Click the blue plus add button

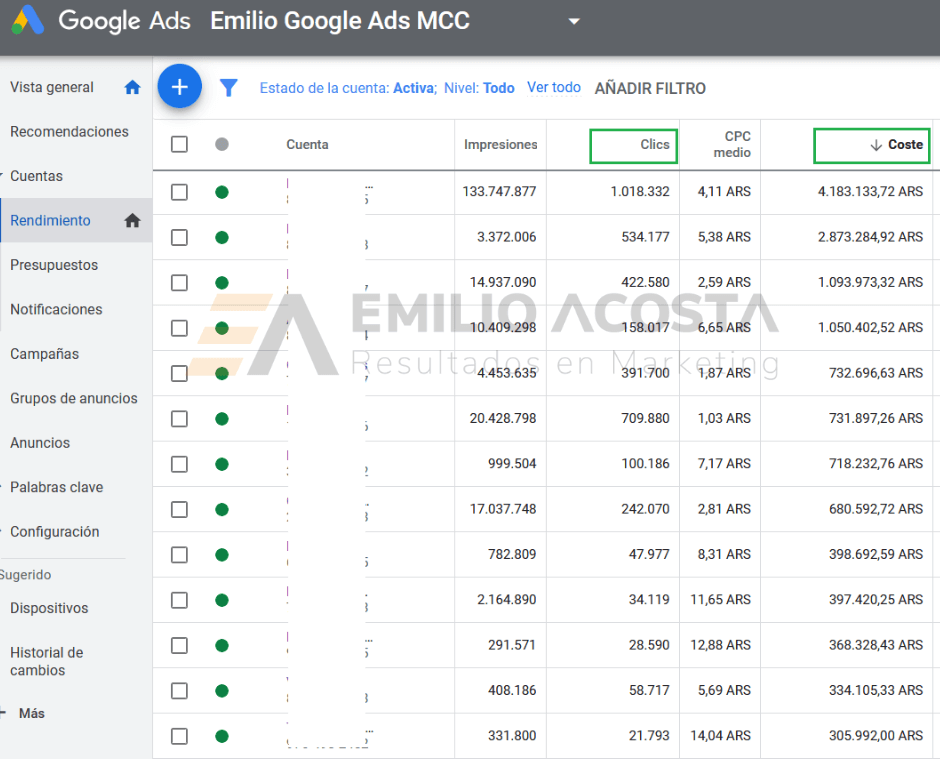click(179, 86)
